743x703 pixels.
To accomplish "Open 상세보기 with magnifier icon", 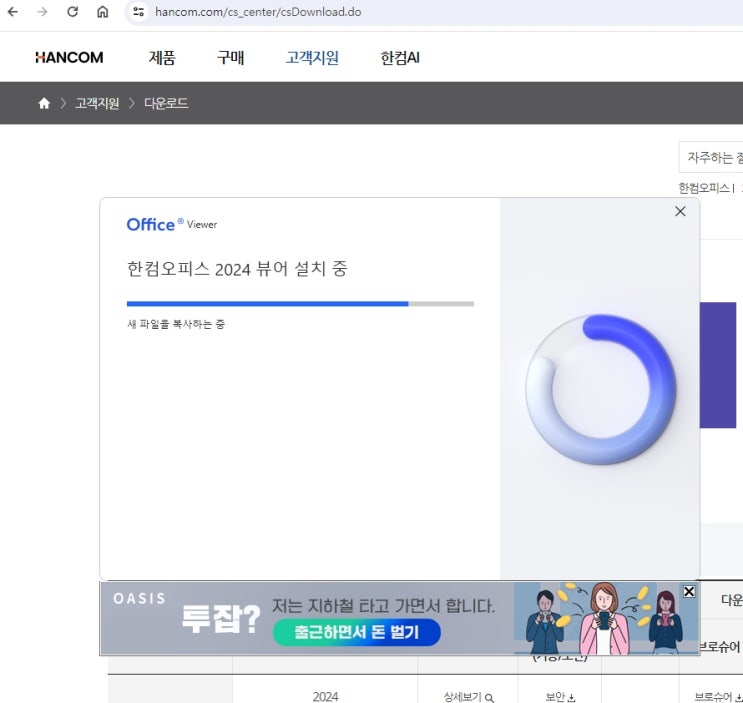I will tap(468, 697).
